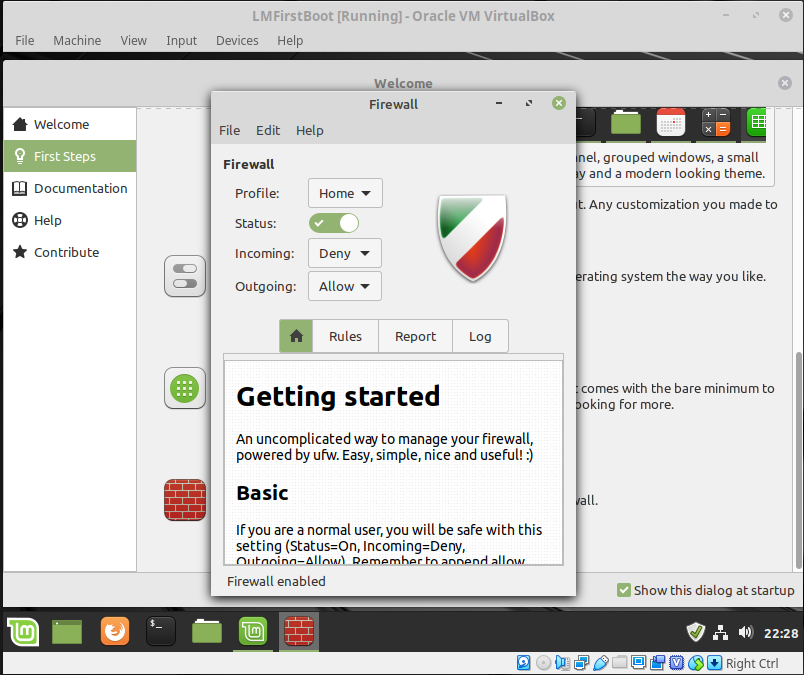Uncheck Show this dialog at startup
Viewport: 804px width, 675px height.
pyautogui.click(x=624, y=590)
